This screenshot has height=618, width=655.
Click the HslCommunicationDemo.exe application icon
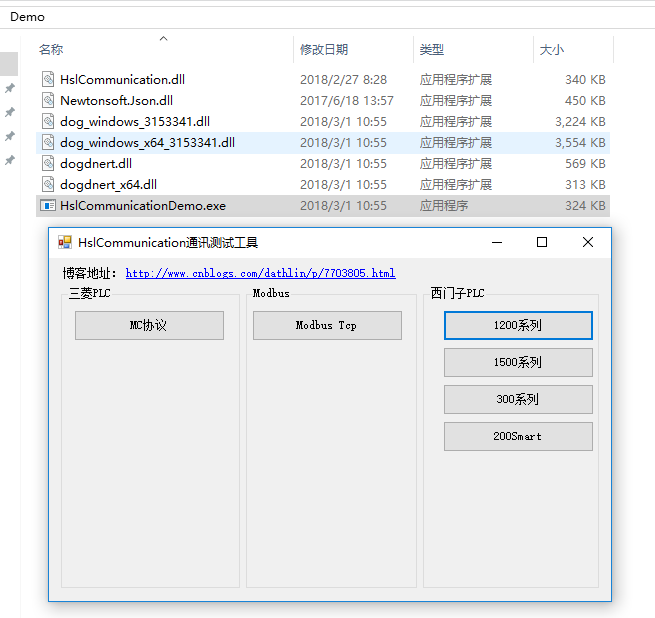pyautogui.click(x=48, y=206)
